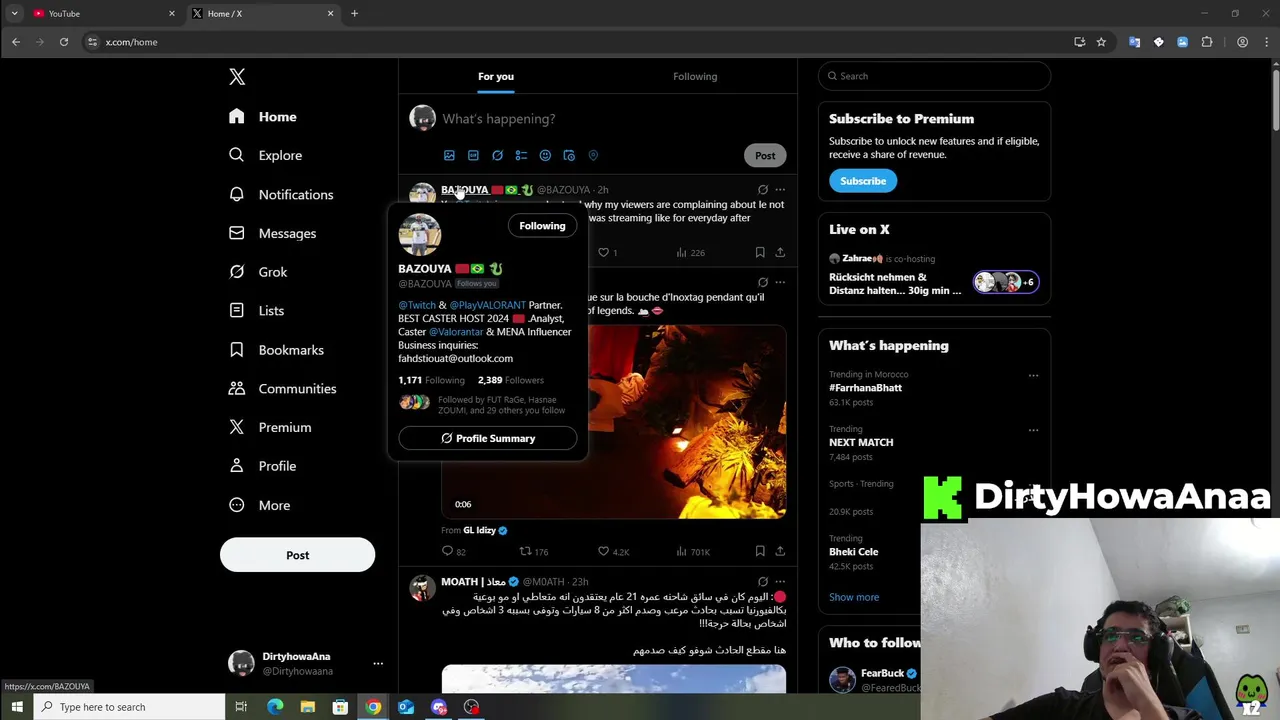The height and width of the screenshot is (720, 1280).
Task: Add a GIF in the composer
Action: (473, 155)
